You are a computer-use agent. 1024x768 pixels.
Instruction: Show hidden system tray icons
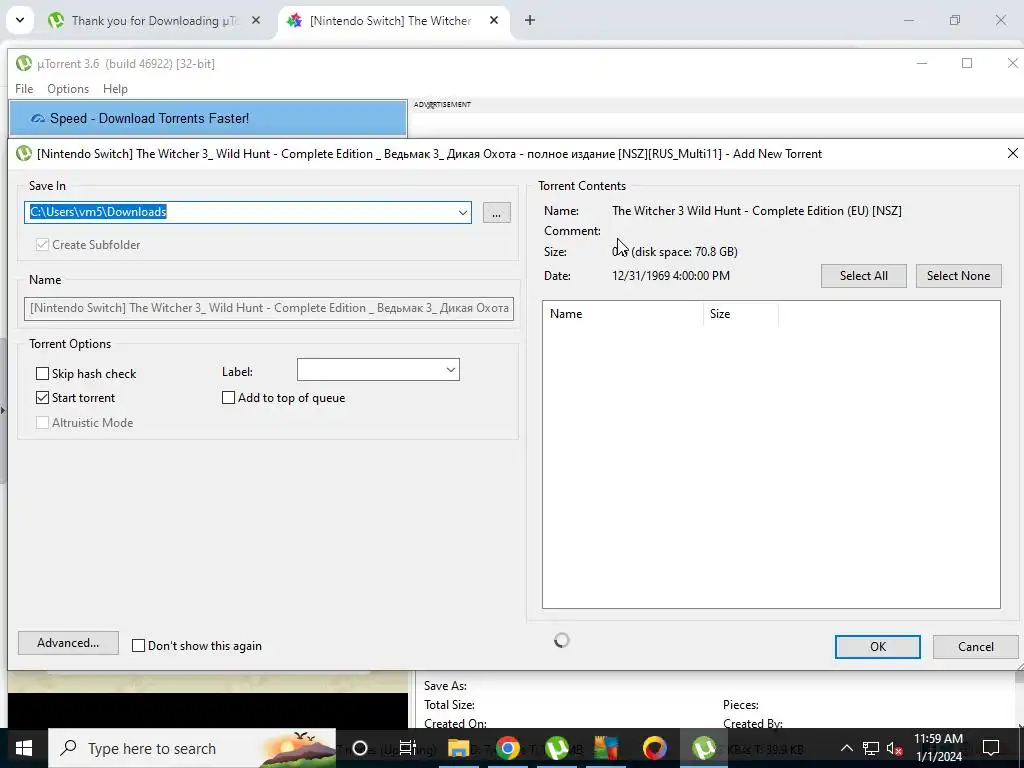846,748
